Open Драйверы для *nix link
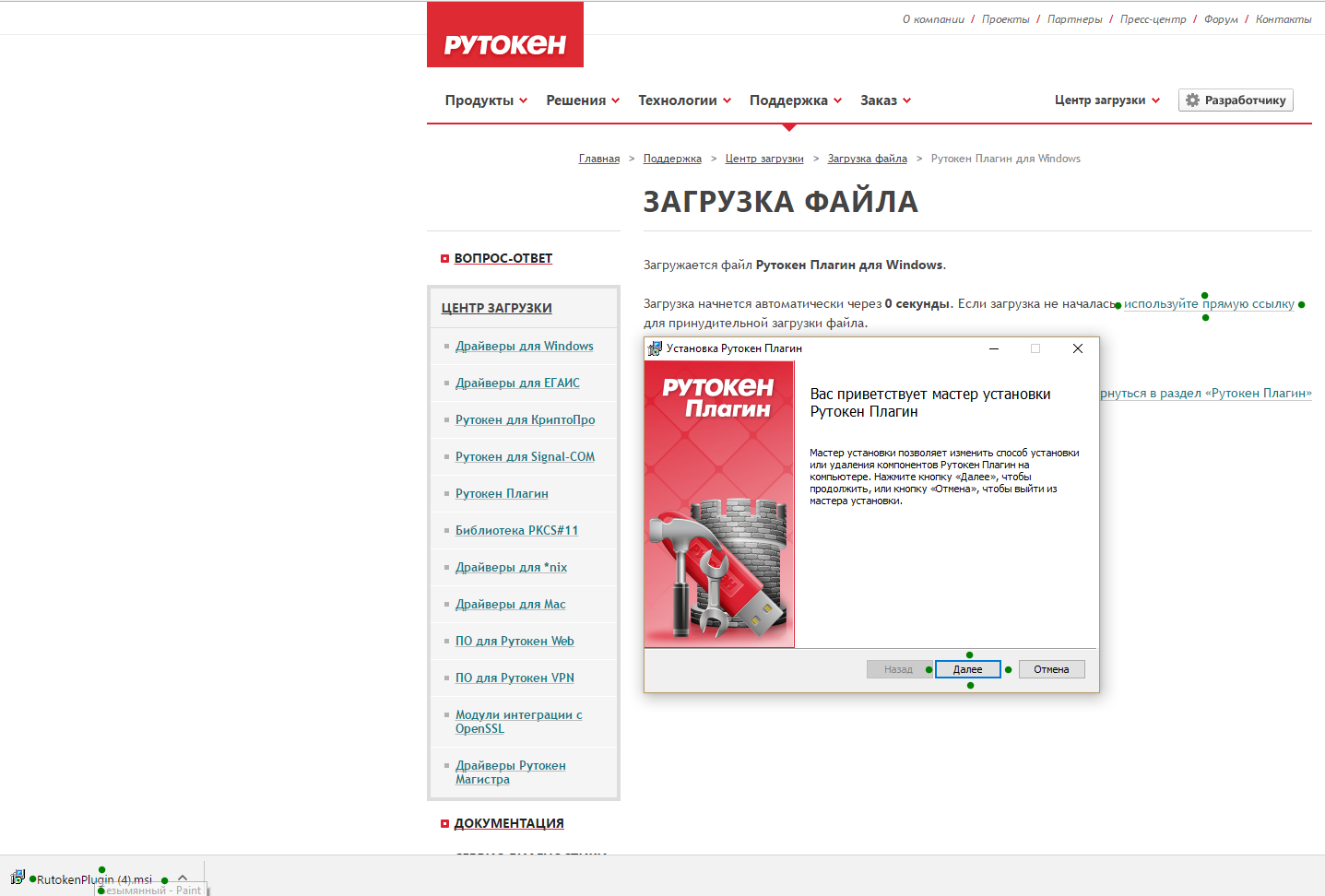1325x896 pixels. pos(511,567)
